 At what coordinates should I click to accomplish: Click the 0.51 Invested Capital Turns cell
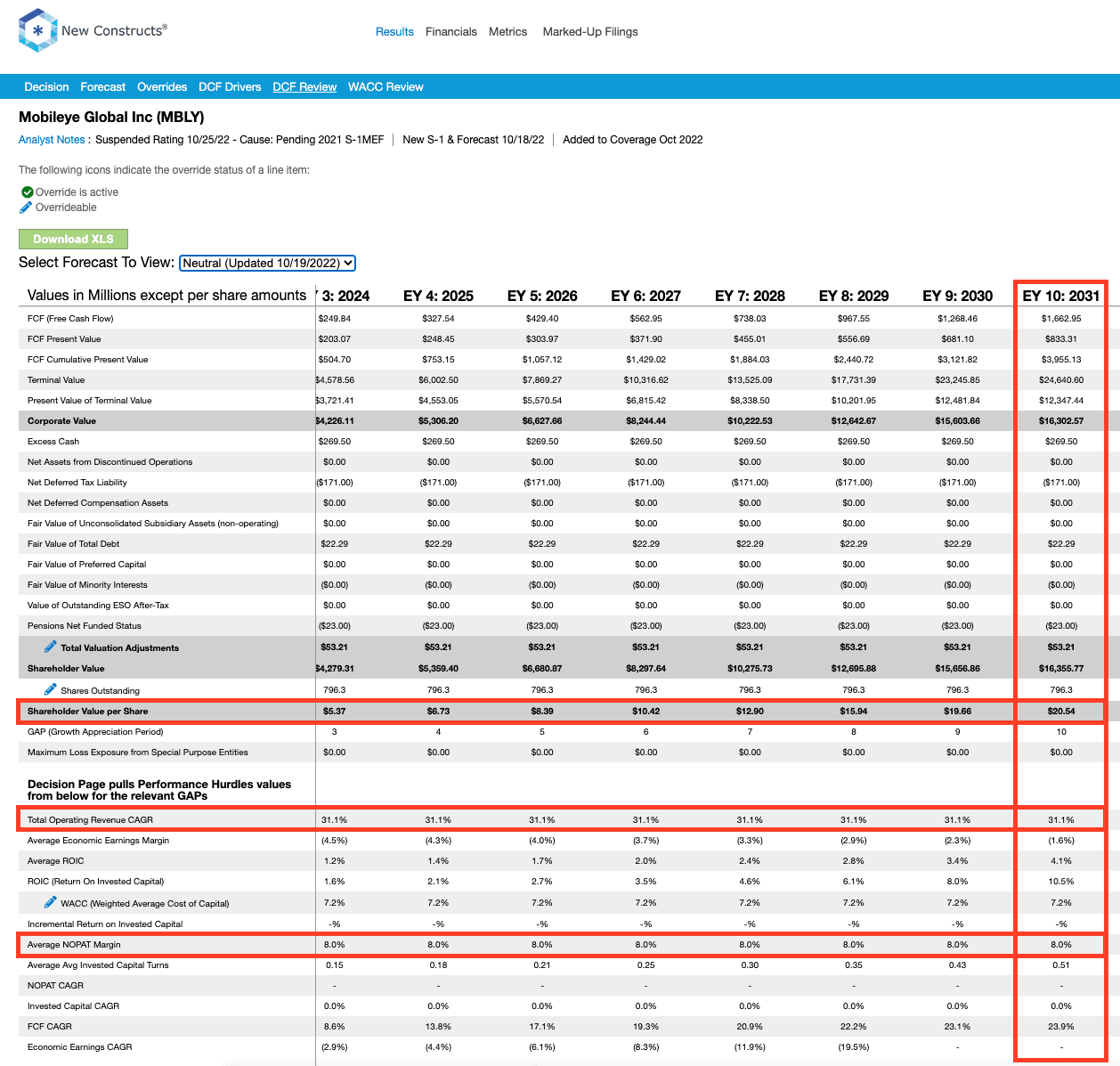pos(1061,965)
